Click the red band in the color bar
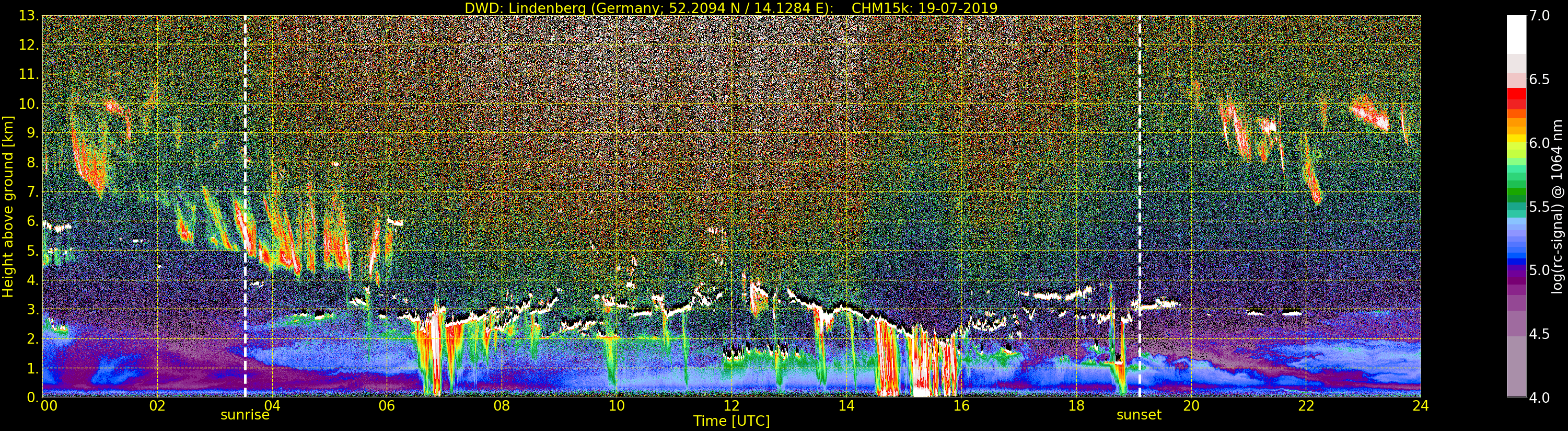Image resolution: width=1568 pixels, height=431 pixels. [x=1516, y=97]
